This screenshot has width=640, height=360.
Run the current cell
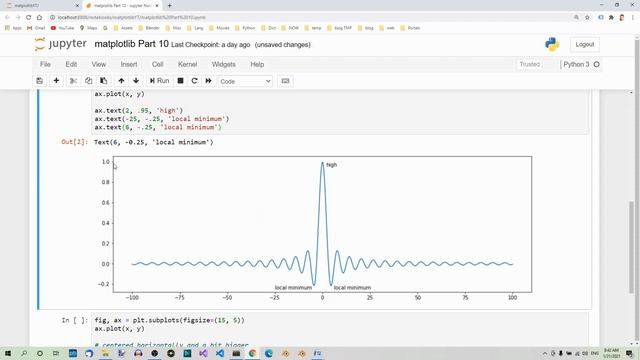click(160, 81)
